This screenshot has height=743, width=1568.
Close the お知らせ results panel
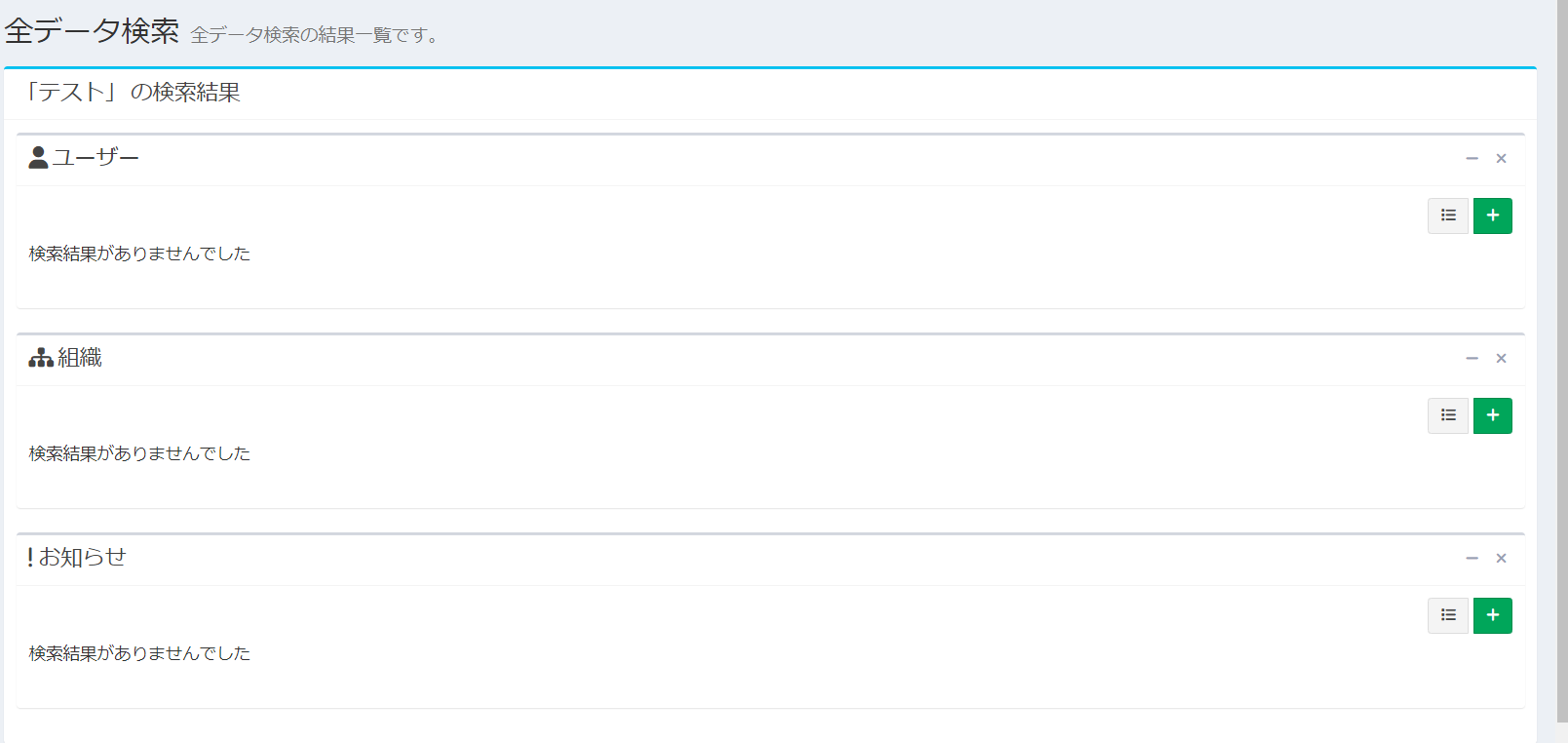click(x=1501, y=559)
